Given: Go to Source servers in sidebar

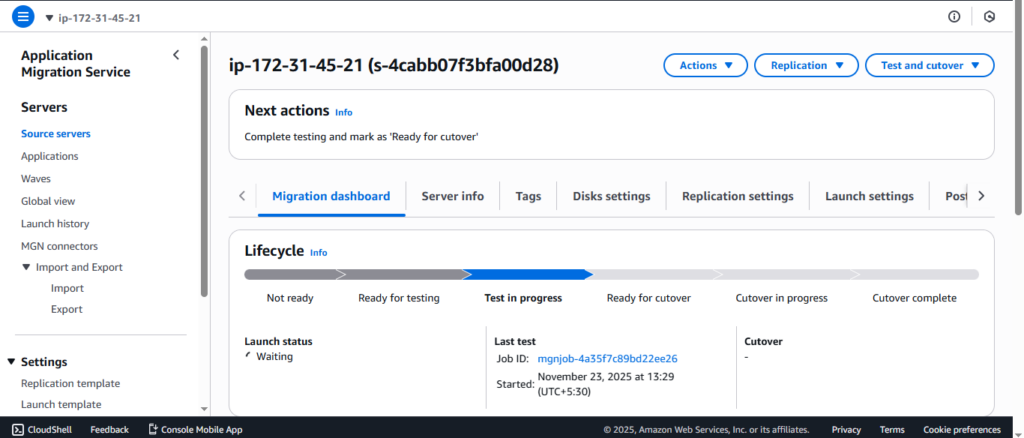Looking at the screenshot, I should click(55, 134).
